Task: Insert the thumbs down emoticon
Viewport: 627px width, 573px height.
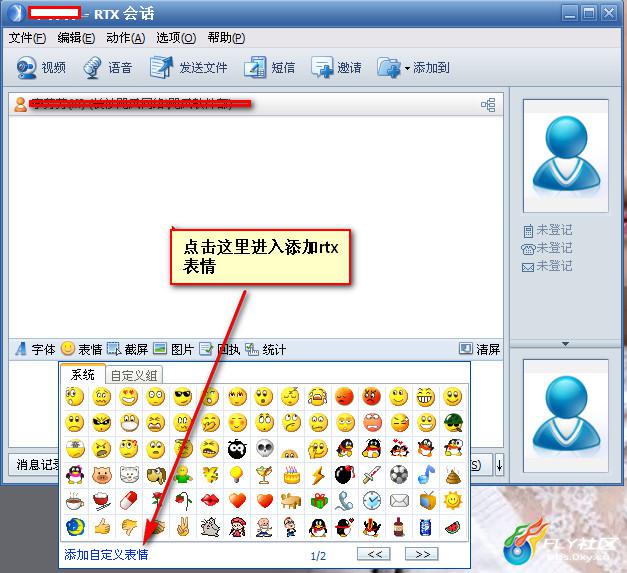Action: [129, 527]
